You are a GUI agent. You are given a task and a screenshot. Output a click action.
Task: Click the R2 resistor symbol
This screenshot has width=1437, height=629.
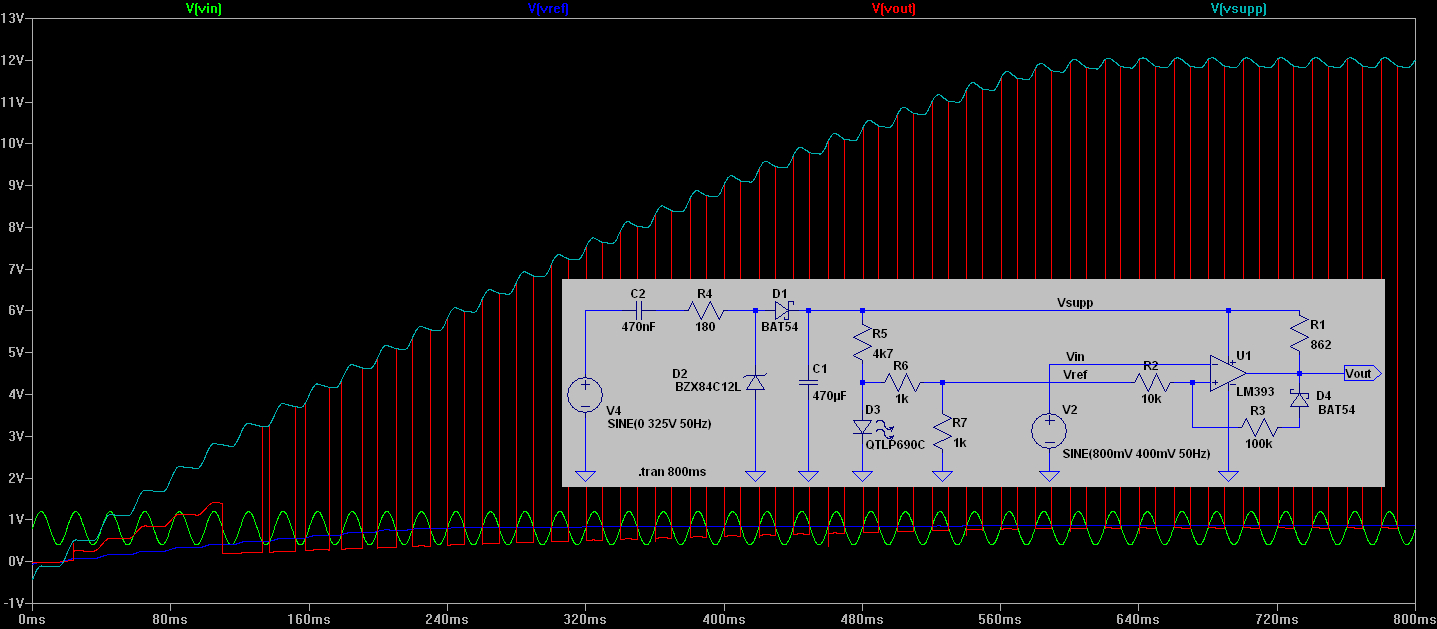click(1151, 382)
